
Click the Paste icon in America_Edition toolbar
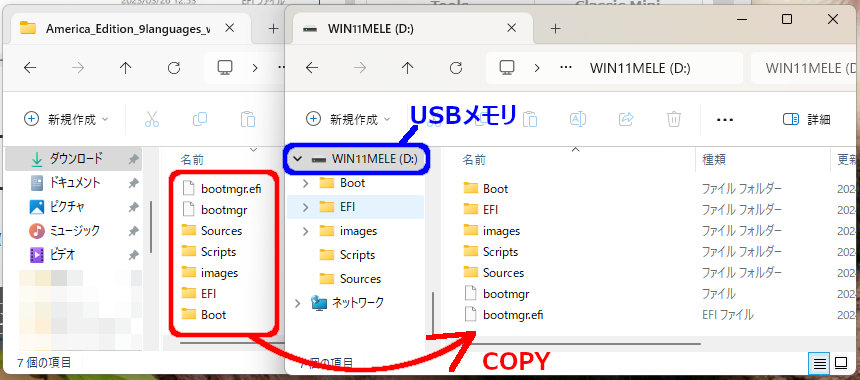tap(248, 119)
